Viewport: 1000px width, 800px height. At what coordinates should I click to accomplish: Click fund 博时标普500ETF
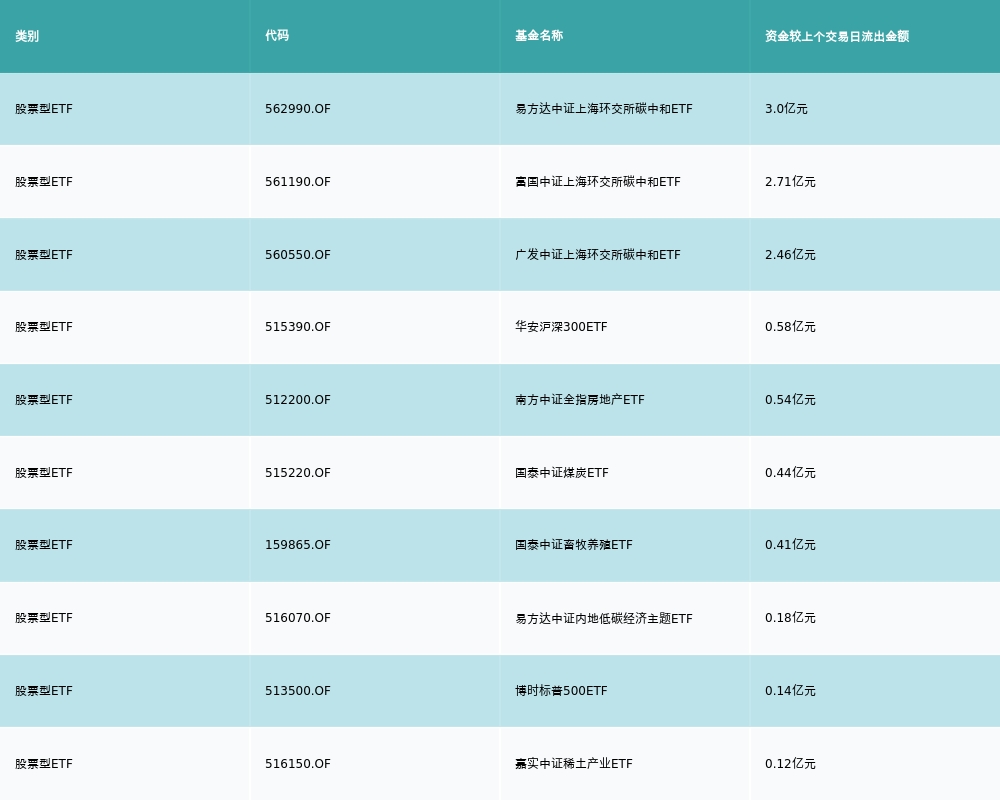click(561, 691)
